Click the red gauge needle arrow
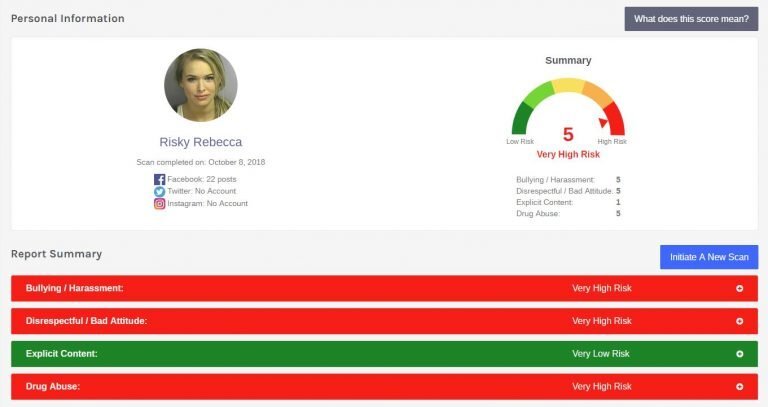This screenshot has height=407, width=768. (603, 122)
